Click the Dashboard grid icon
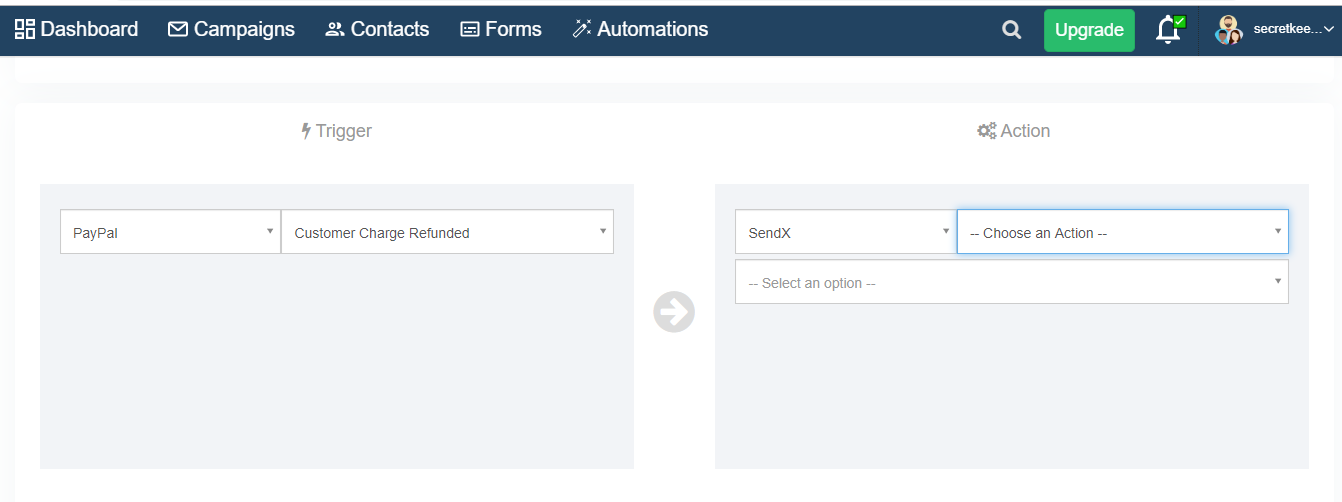1342x502 pixels. [x=25, y=29]
